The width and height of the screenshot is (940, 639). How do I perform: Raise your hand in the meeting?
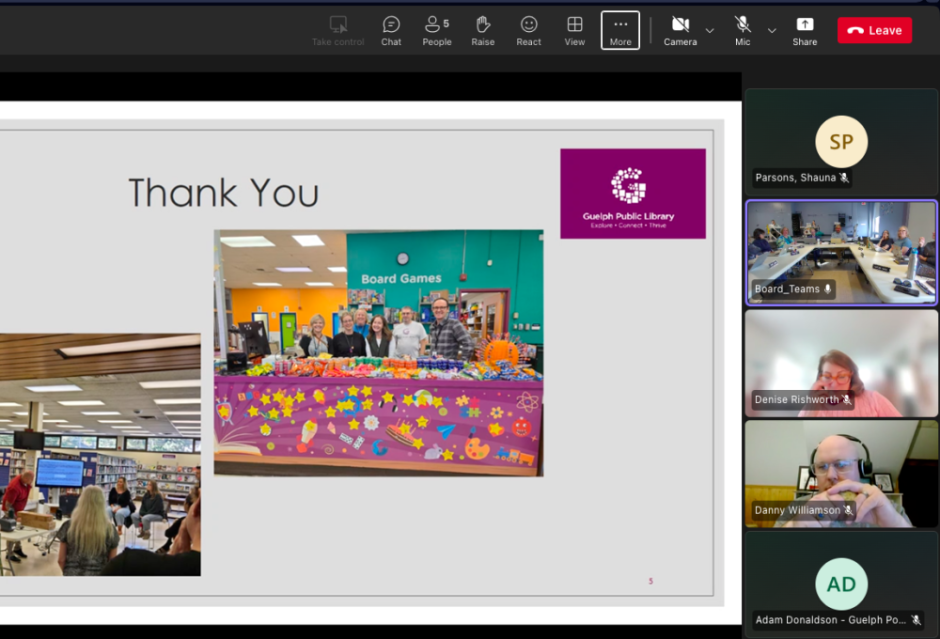(x=483, y=30)
